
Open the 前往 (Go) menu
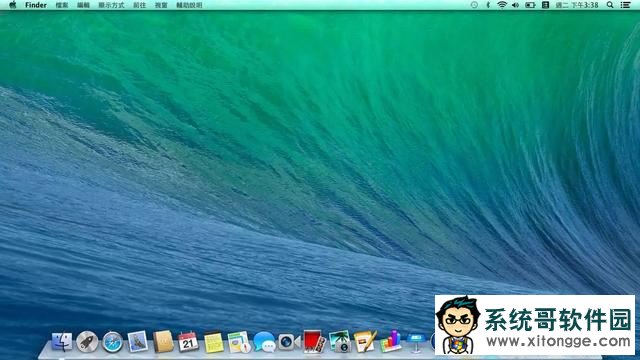(140, 5)
